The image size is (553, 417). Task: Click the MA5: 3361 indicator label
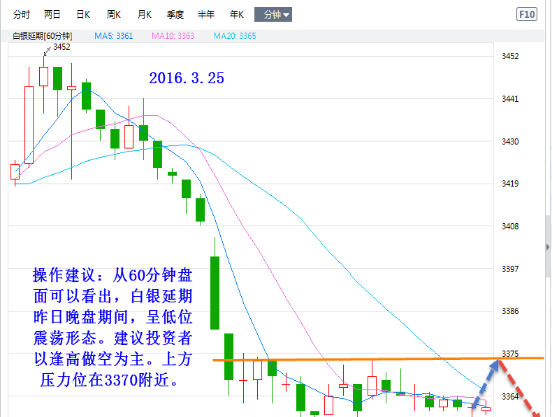click(x=114, y=36)
